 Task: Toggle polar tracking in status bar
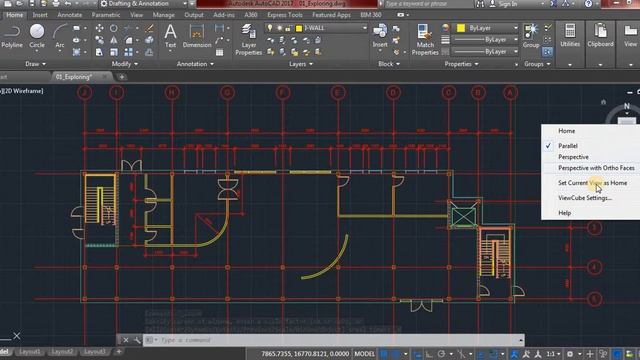(441, 354)
